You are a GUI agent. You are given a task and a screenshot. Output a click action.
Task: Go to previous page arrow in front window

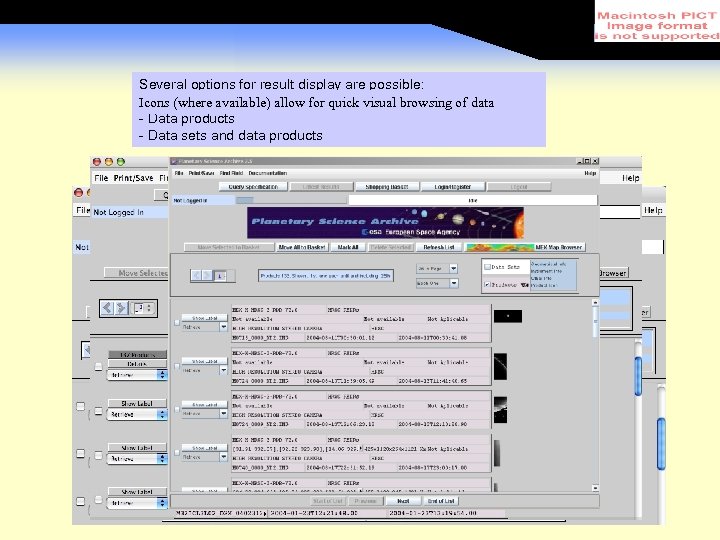pos(197,276)
